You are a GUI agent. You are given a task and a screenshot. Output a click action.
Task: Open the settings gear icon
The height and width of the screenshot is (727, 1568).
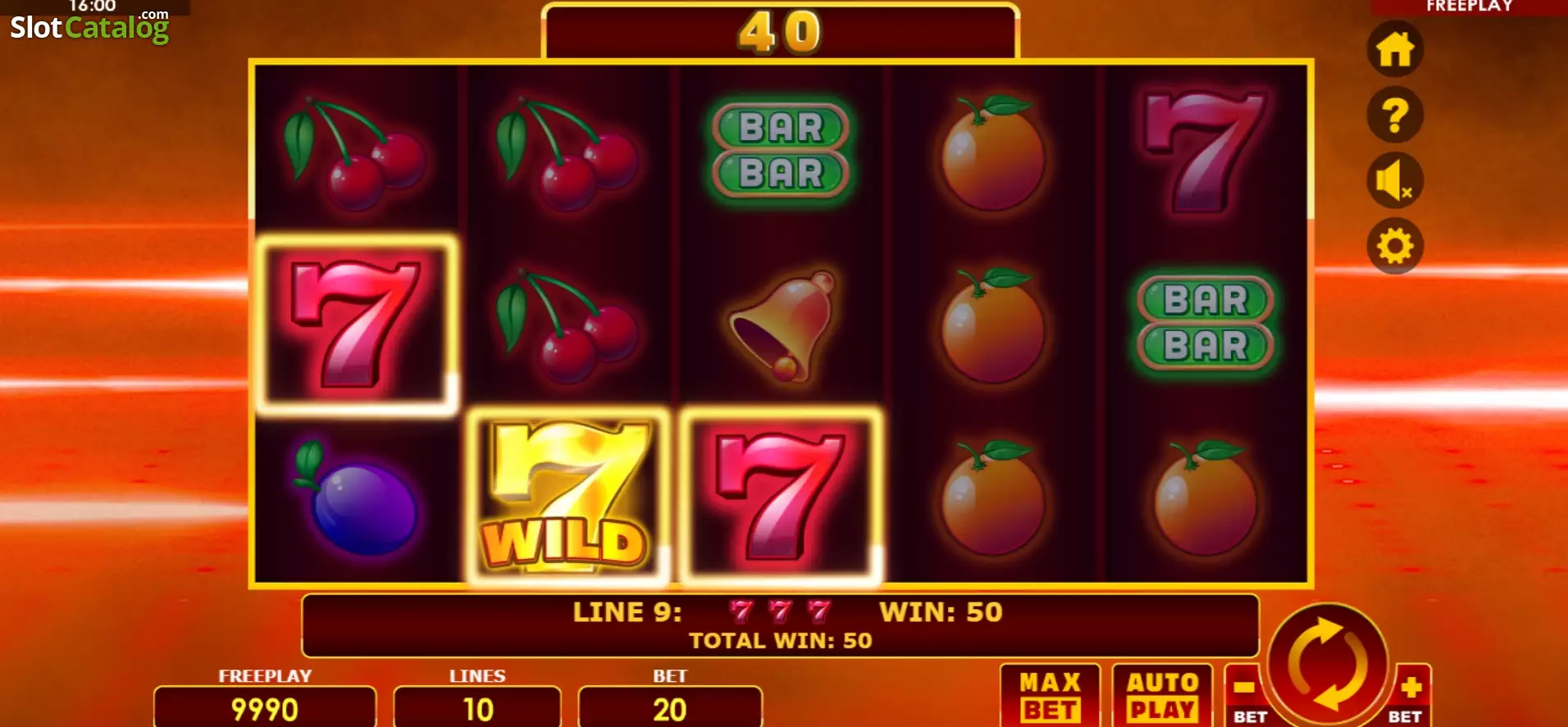coord(1395,246)
